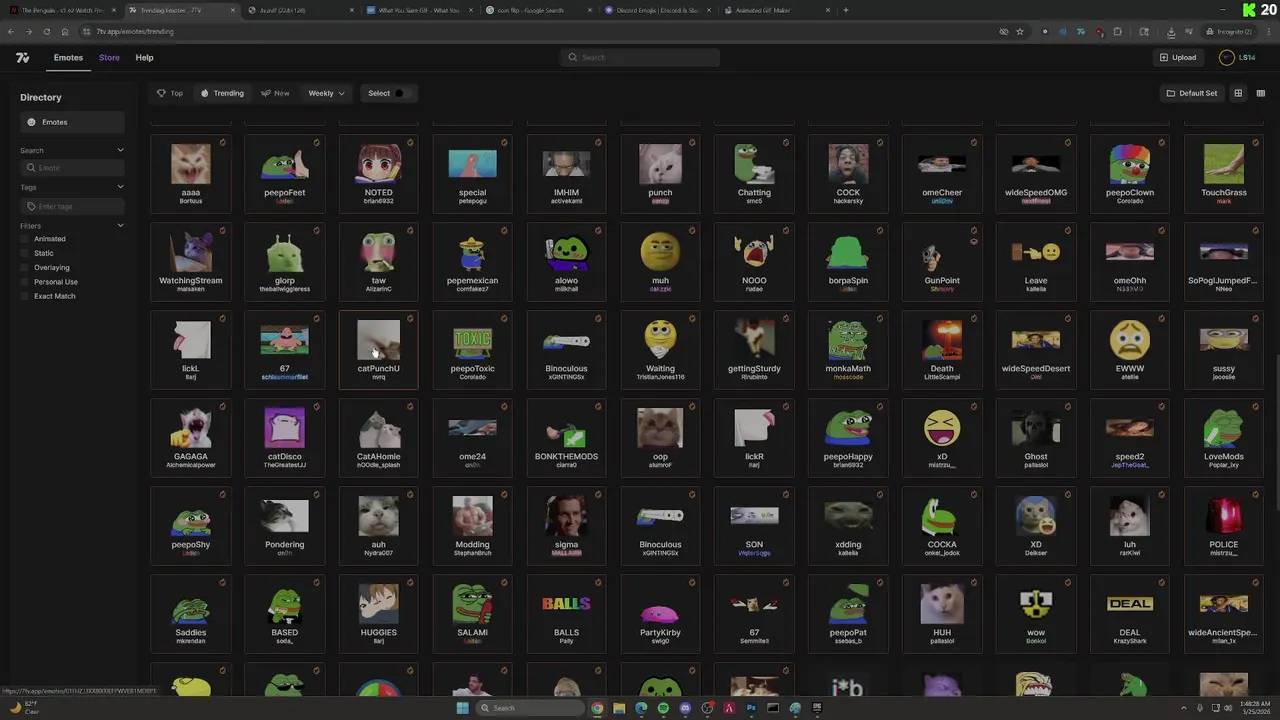Click the corner icon on TouchGrass card

[x=1255, y=143]
